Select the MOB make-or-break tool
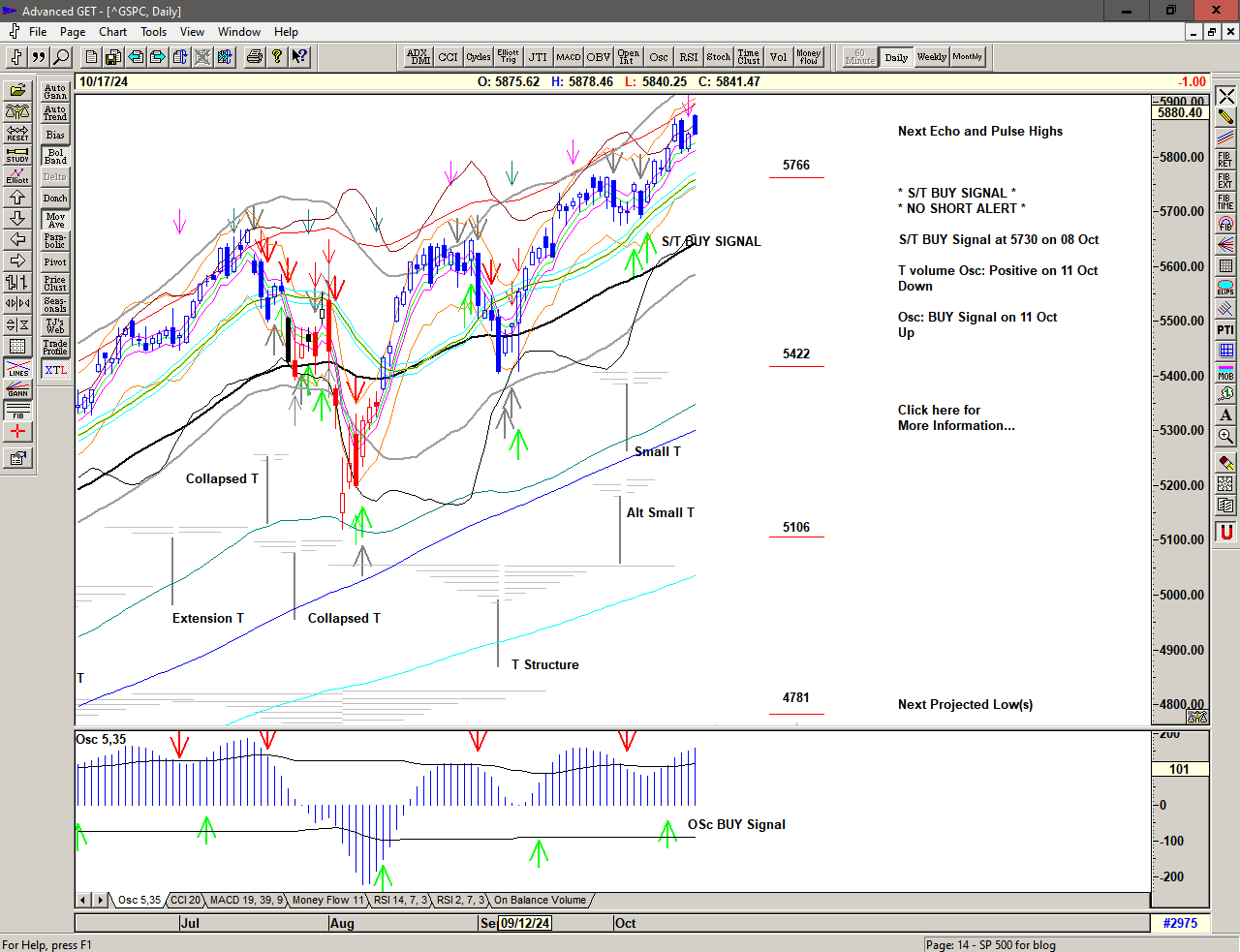 point(1225,372)
